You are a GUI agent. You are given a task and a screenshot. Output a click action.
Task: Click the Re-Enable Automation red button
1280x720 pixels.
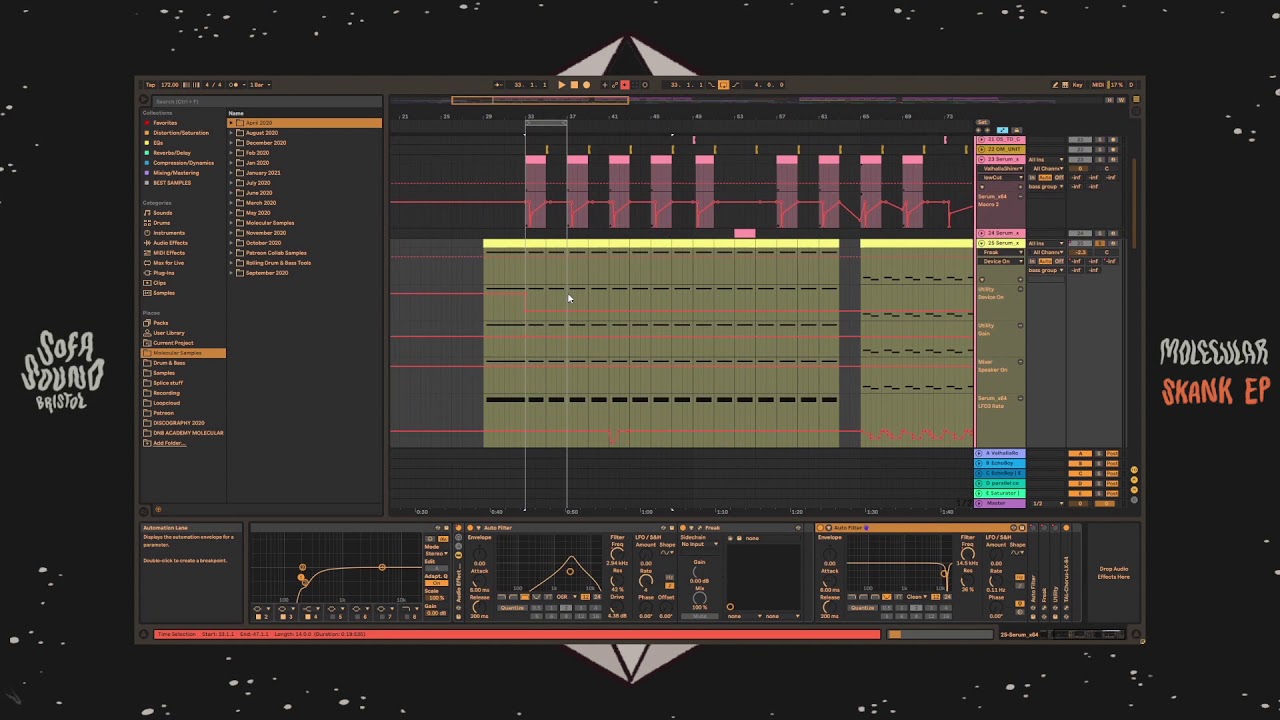(x=625, y=85)
